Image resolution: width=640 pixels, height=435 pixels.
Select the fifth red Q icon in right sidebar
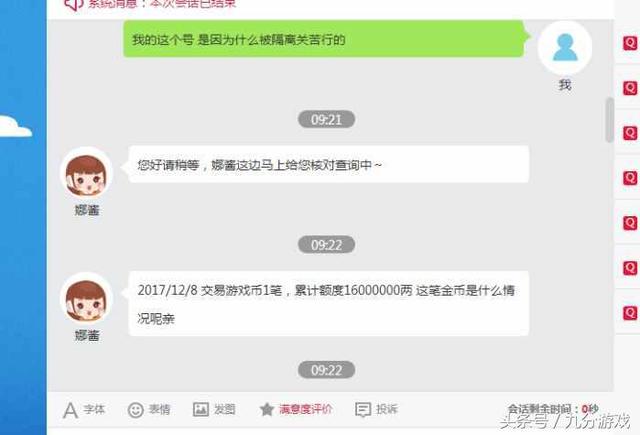coord(630,223)
